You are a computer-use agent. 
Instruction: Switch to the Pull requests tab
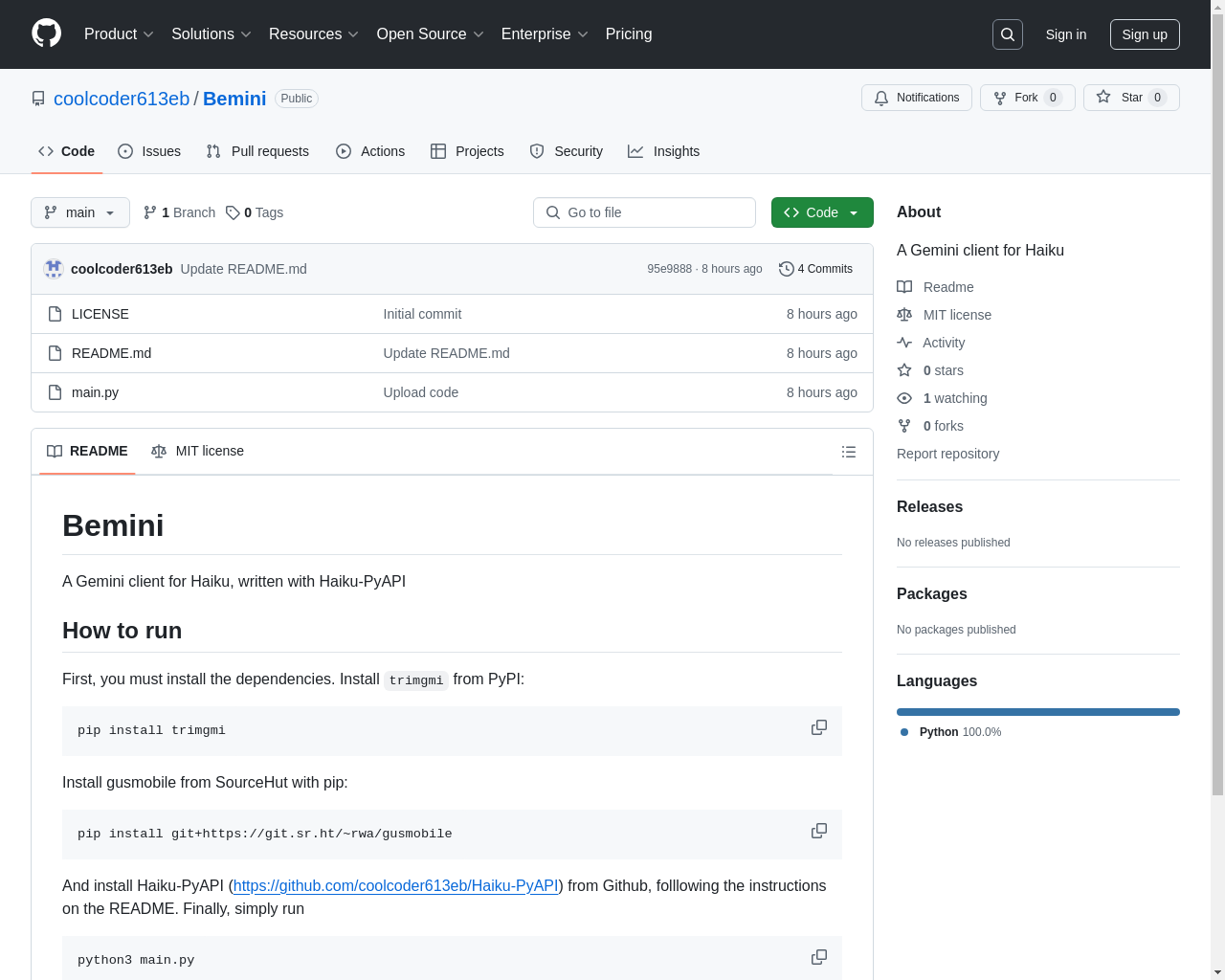(x=257, y=151)
